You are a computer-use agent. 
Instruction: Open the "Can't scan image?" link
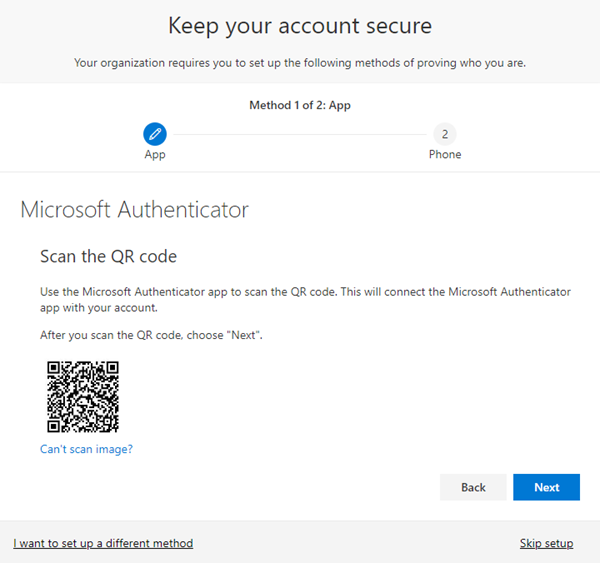pyautogui.click(x=86, y=449)
